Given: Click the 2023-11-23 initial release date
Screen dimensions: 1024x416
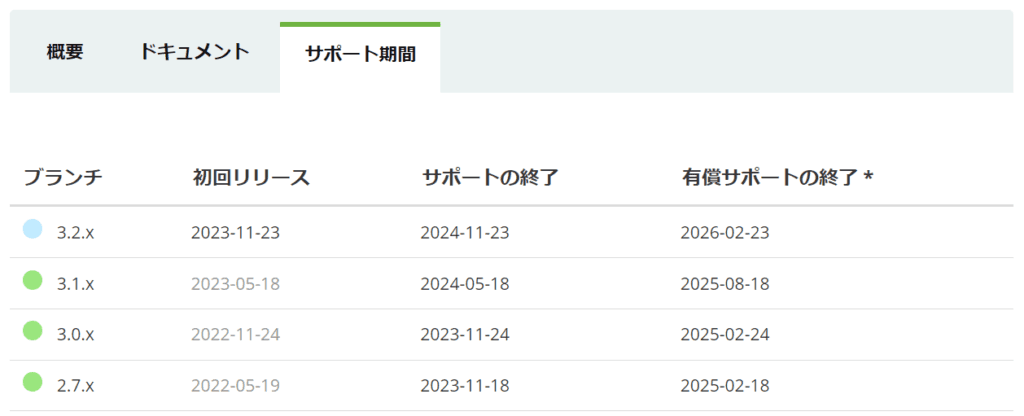Looking at the screenshot, I should click(x=235, y=233).
